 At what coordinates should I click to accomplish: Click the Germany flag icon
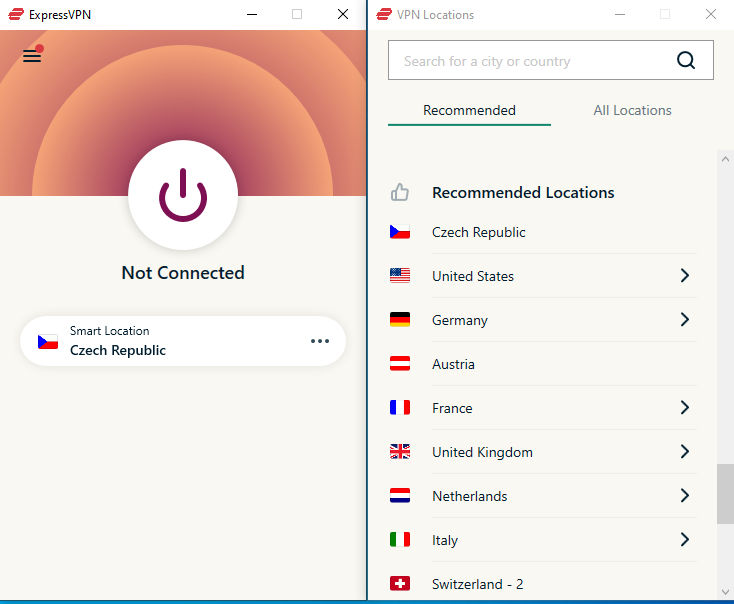tap(400, 320)
